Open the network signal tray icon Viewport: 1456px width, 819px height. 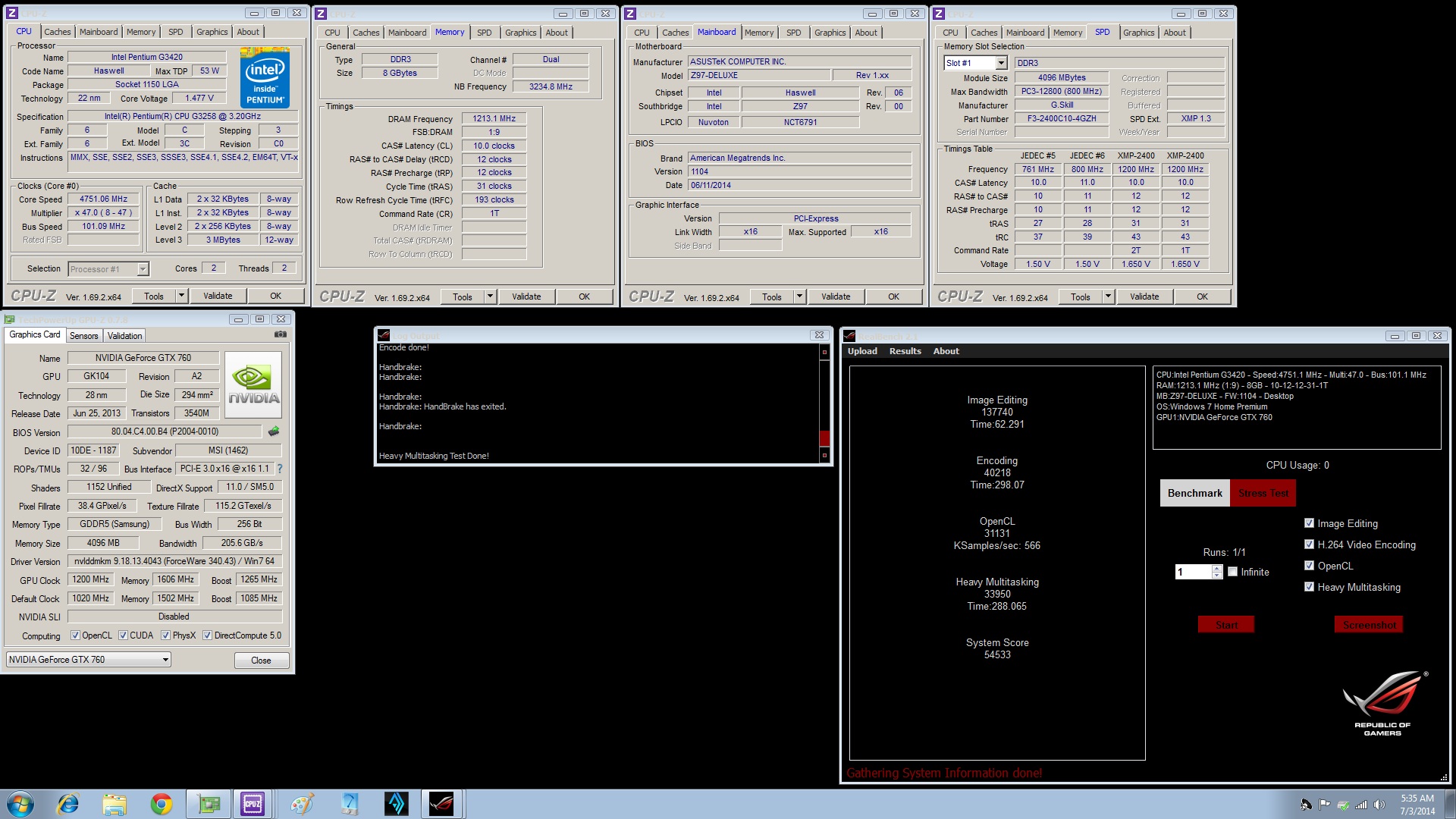click(x=1361, y=805)
